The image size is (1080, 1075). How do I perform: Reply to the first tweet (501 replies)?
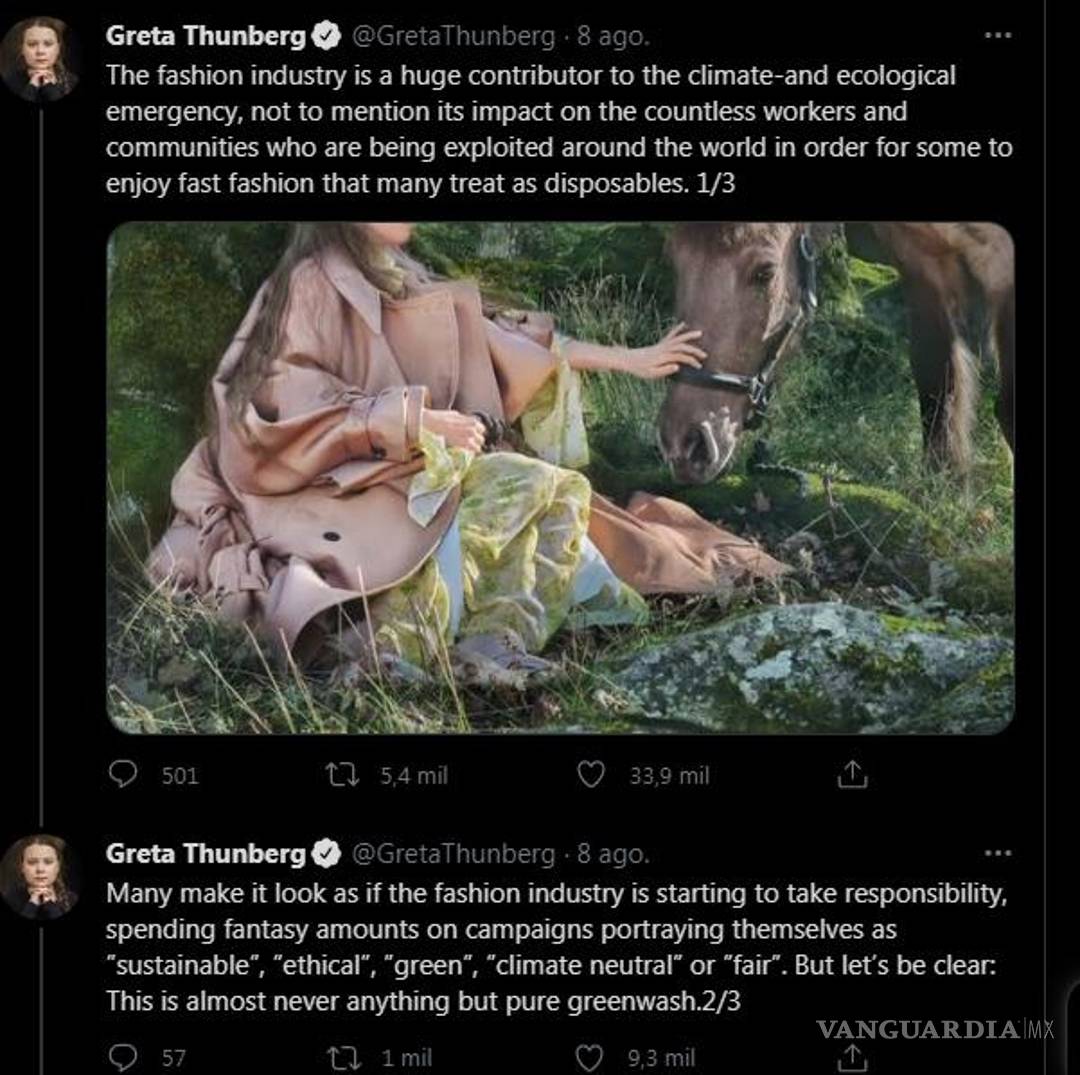tap(122, 774)
